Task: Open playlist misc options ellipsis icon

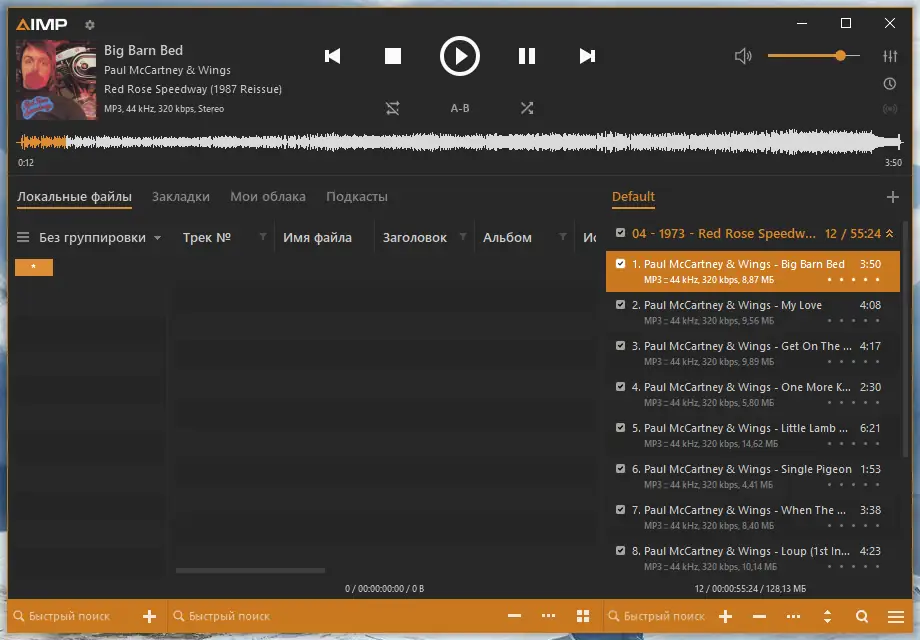Action: (793, 616)
